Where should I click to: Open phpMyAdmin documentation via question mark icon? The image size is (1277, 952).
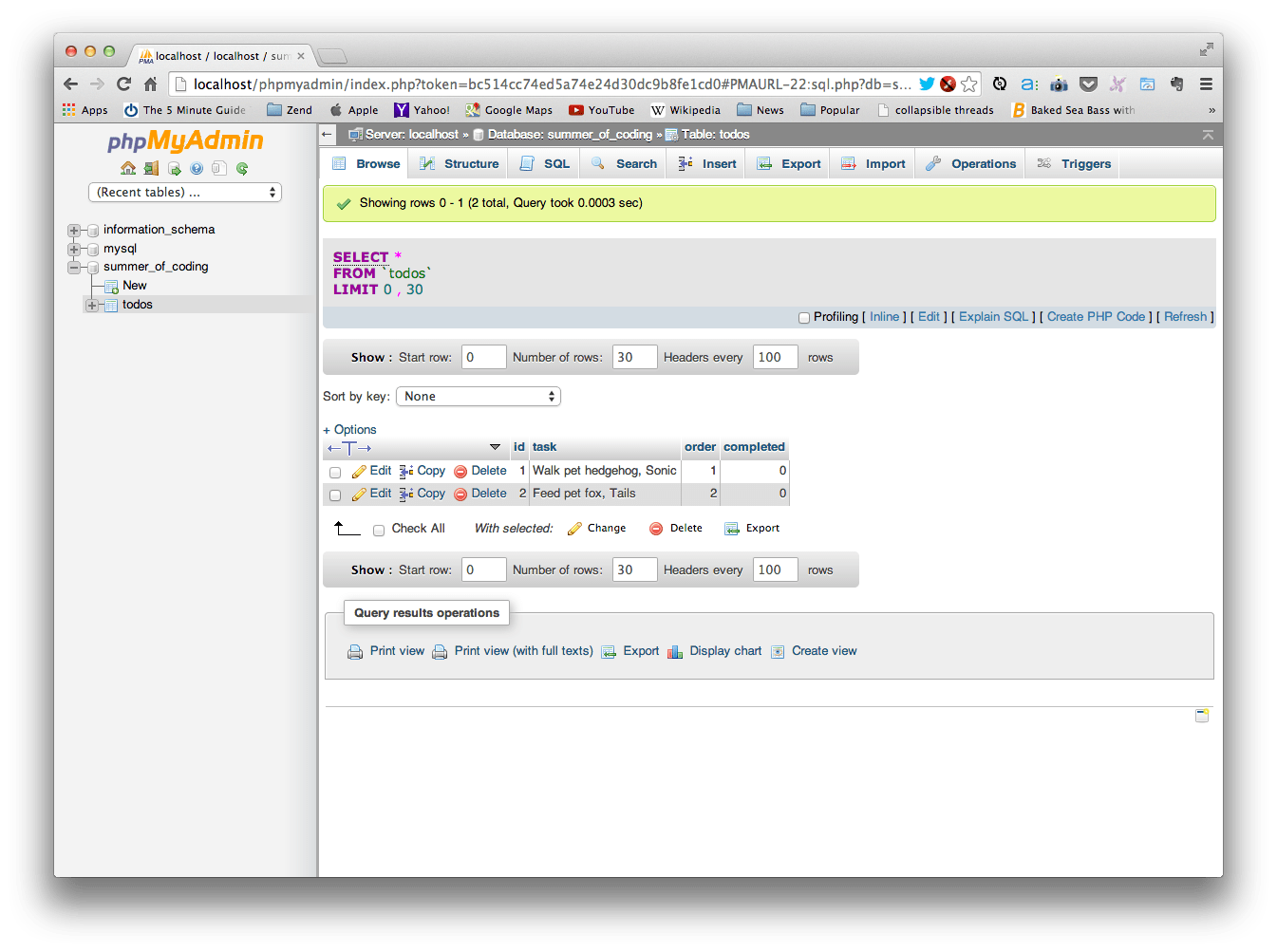197,168
